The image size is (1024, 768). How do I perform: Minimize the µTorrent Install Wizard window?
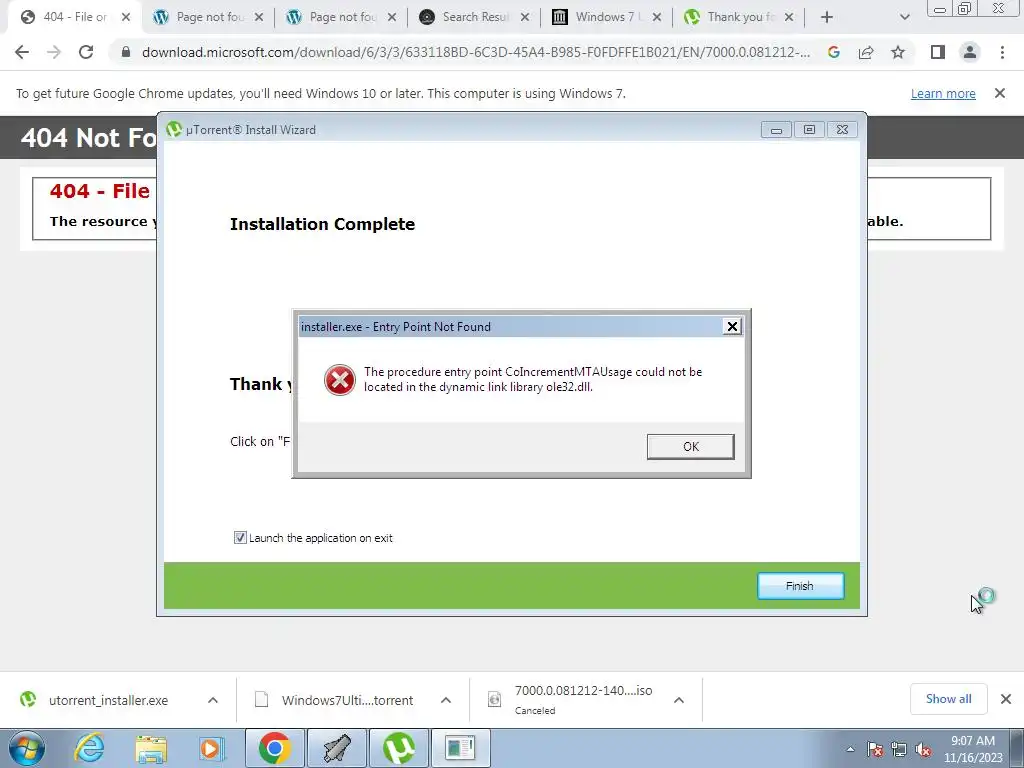(x=776, y=130)
